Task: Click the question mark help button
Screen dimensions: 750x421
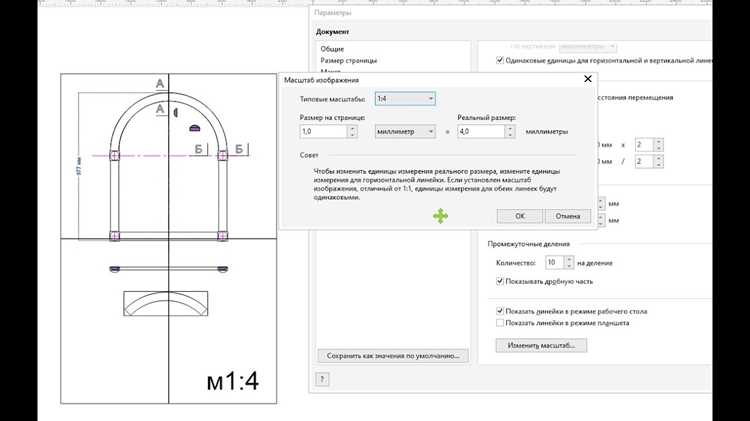Action: 322,379
